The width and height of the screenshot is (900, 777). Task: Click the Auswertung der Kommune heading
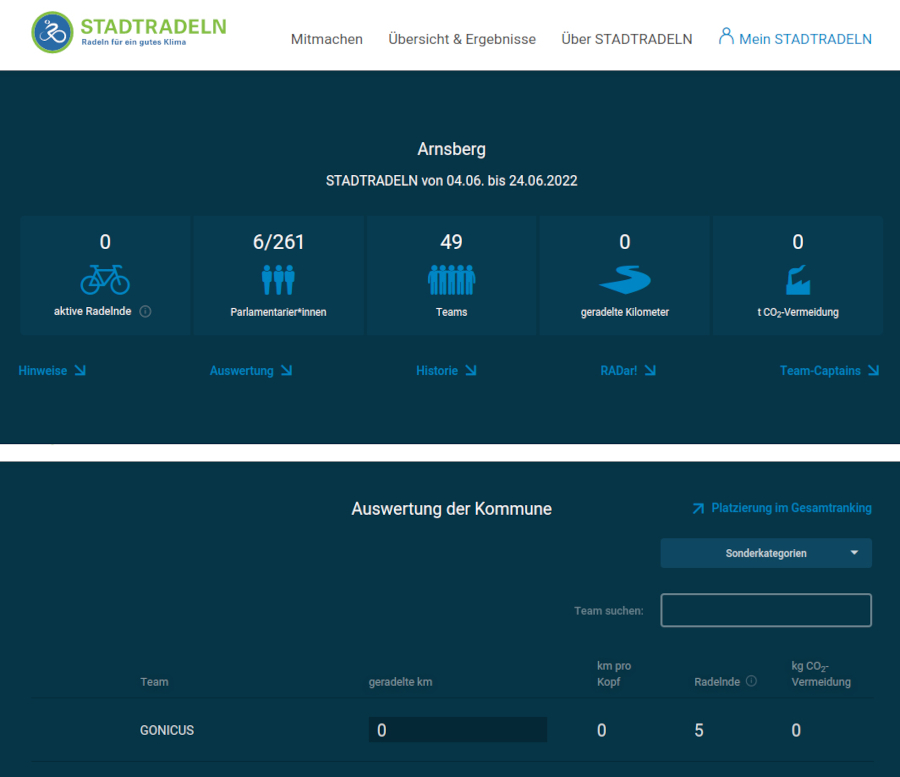click(x=451, y=509)
